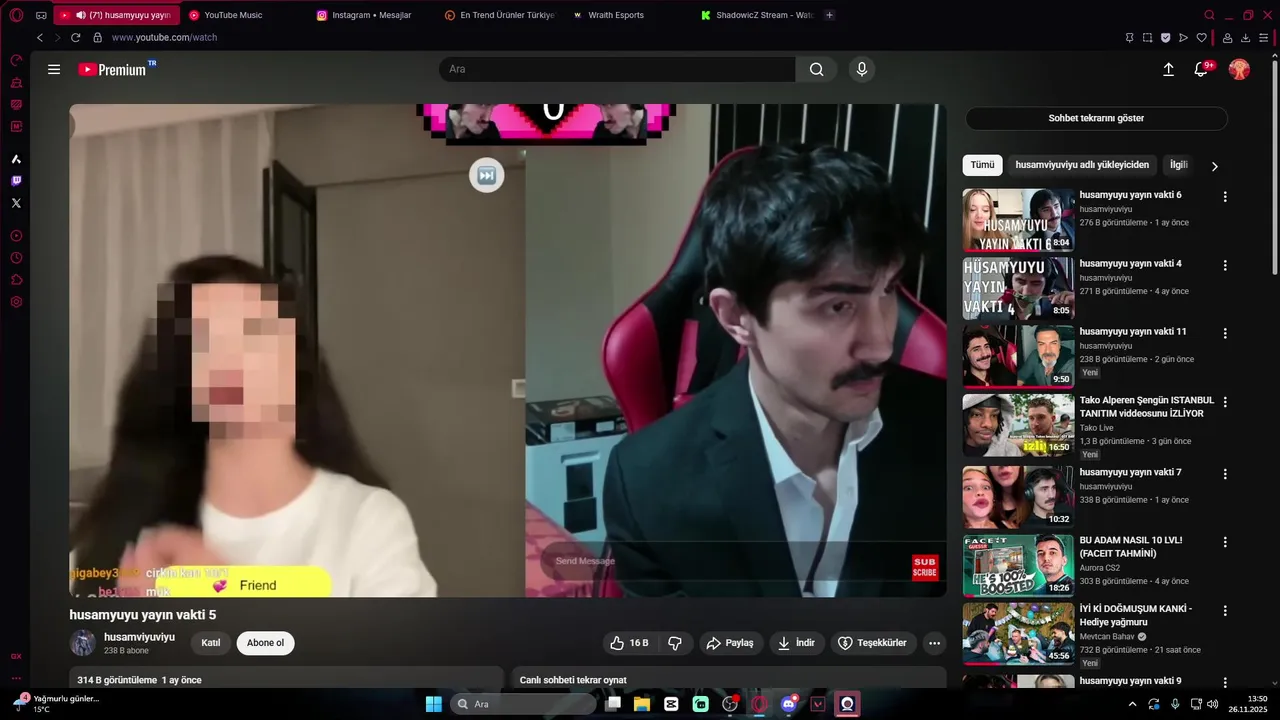The width and height of the screenshot is (1280, 720).
Task: Open Opera GX main menu logo
Action: (16, 15)
